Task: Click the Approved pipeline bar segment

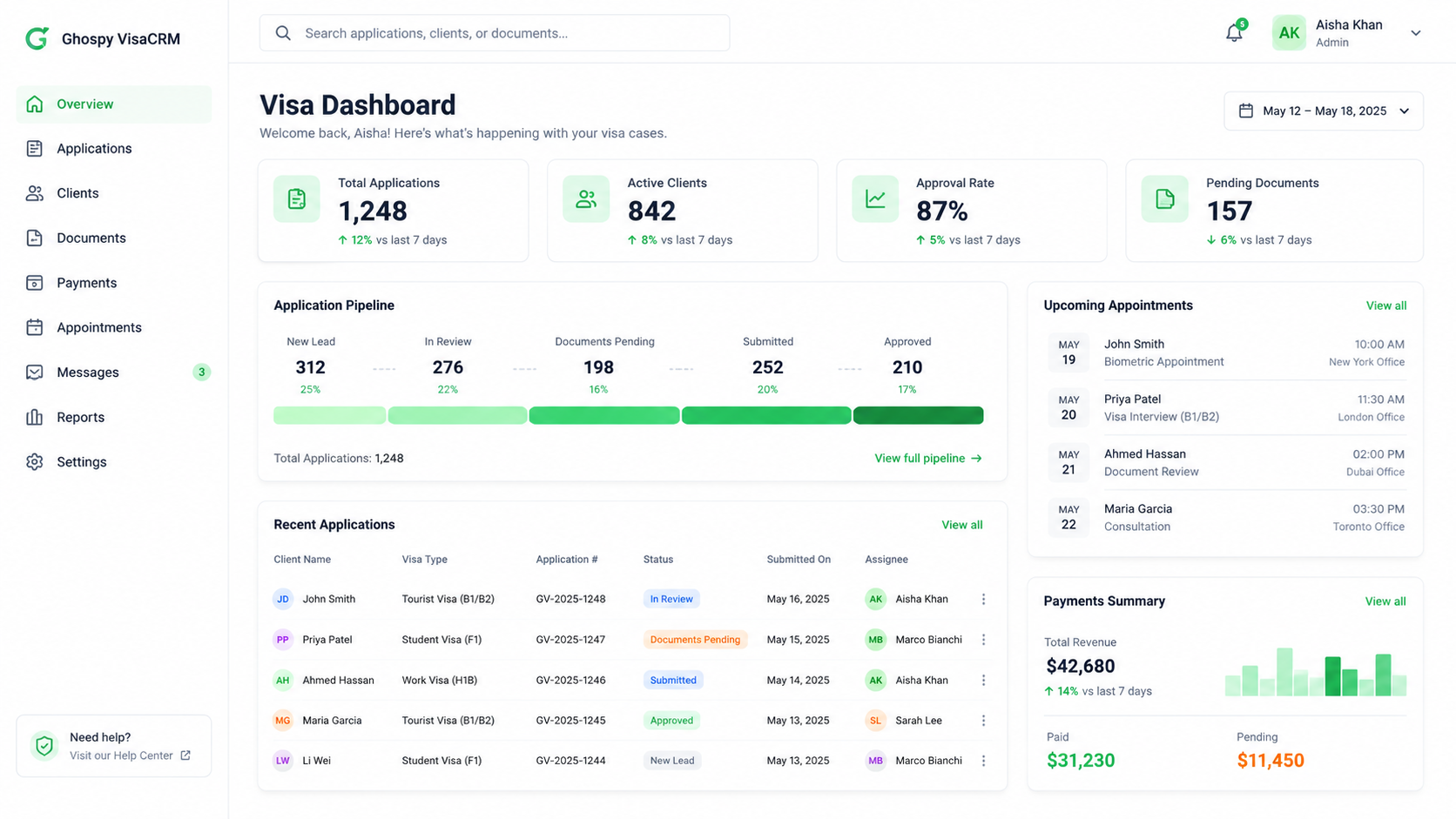Action: point(919,415)
